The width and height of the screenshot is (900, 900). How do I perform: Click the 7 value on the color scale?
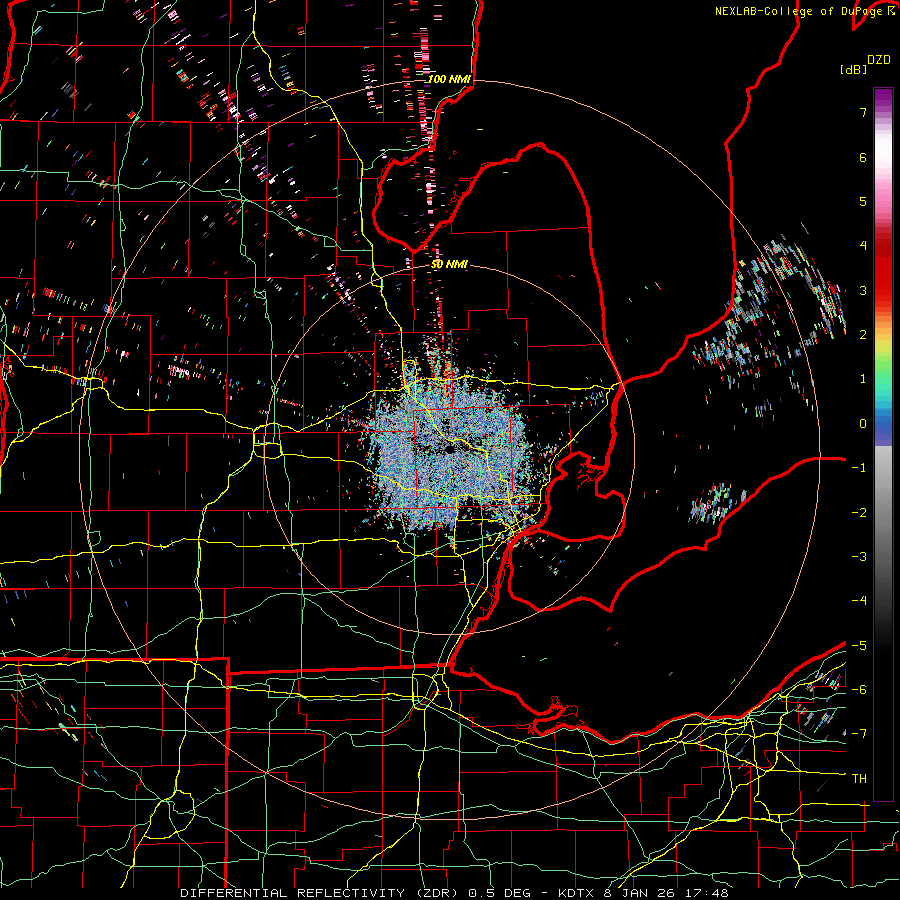863,112
